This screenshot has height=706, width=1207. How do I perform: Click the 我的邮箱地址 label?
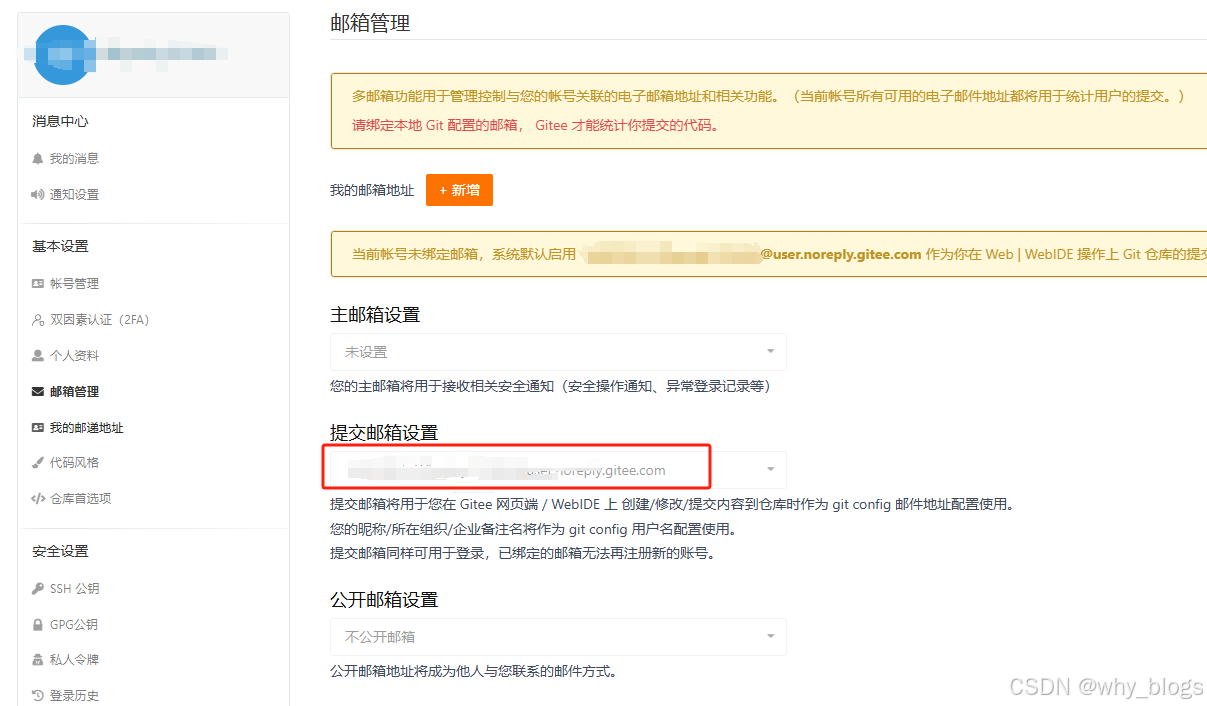pyautogui.click(x=372, y=190)
